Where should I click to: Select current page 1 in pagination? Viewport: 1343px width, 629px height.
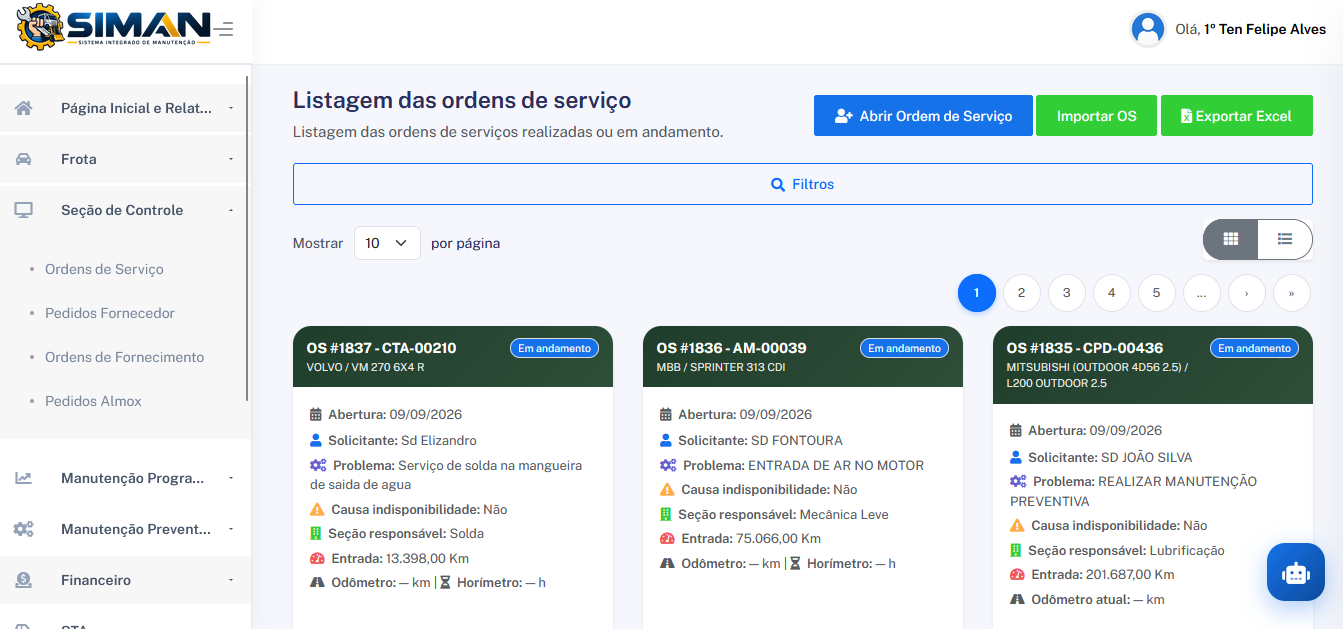(x=977, y=293)
